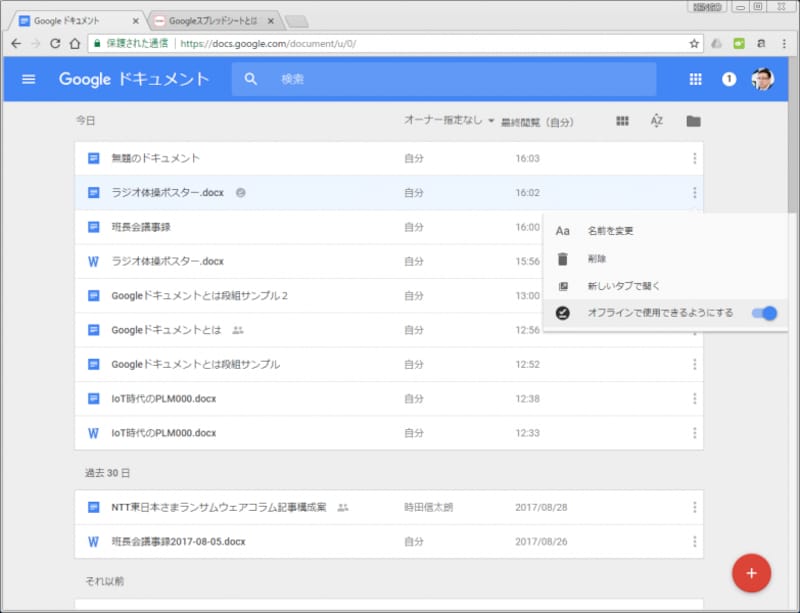Open options menu for 無題のドキュメント
This screenshot has height=613, width=800.
pos(695,157)
